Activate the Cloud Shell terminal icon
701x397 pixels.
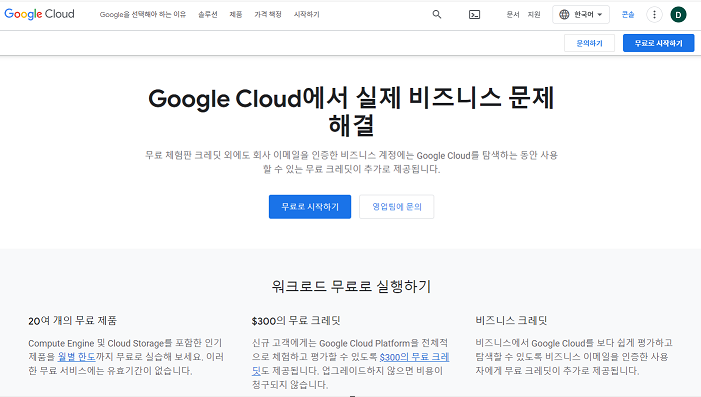tap(474, 15)
